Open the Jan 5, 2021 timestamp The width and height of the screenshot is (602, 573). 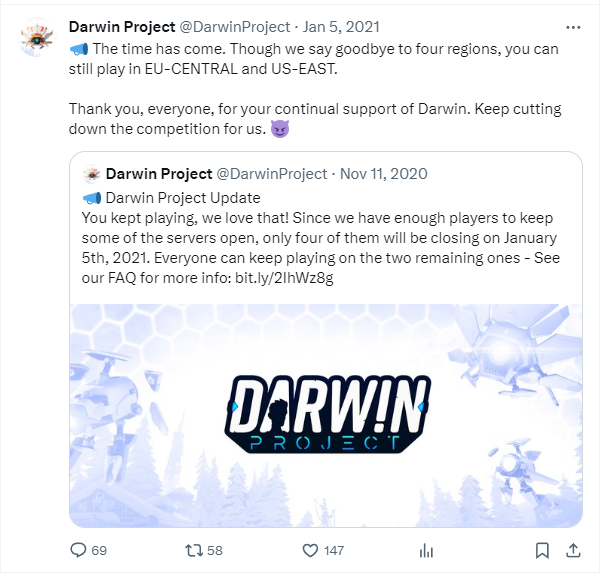[341, 27]
